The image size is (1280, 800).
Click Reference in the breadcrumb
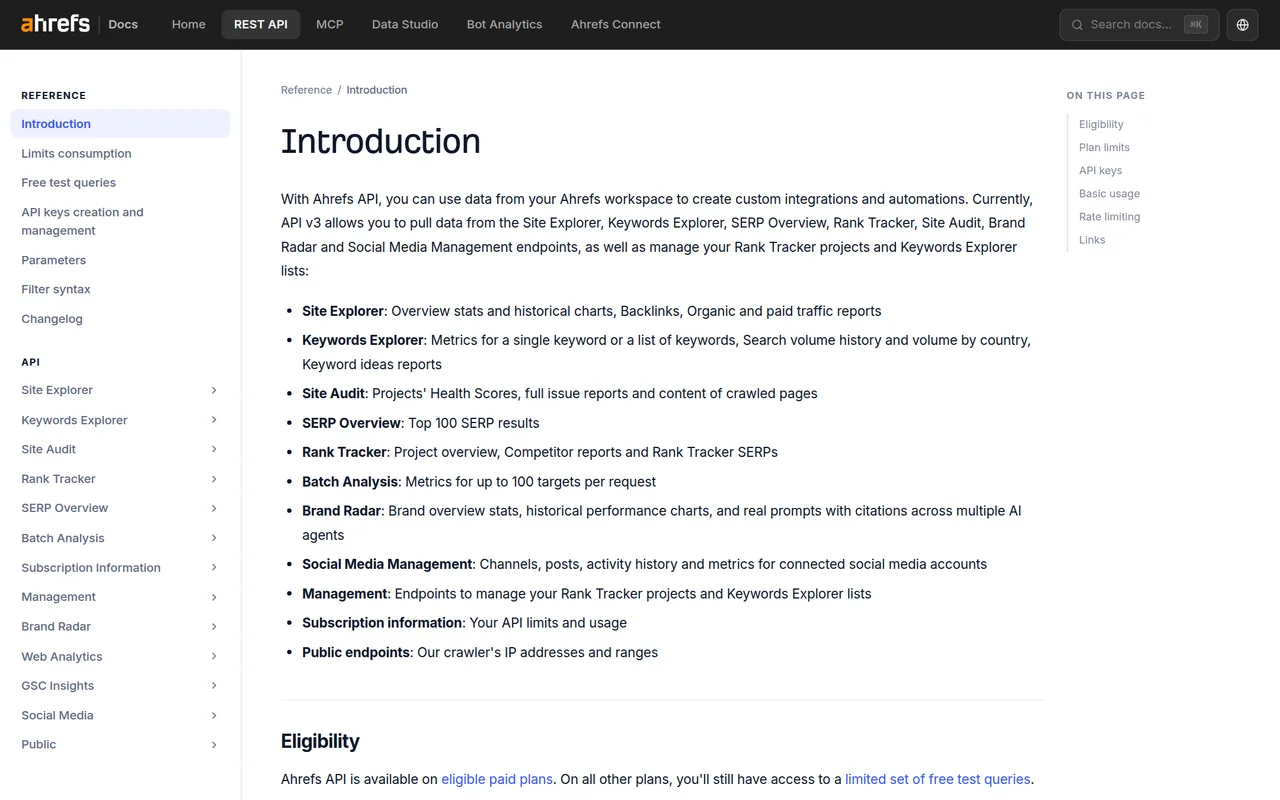click(306, 90)
